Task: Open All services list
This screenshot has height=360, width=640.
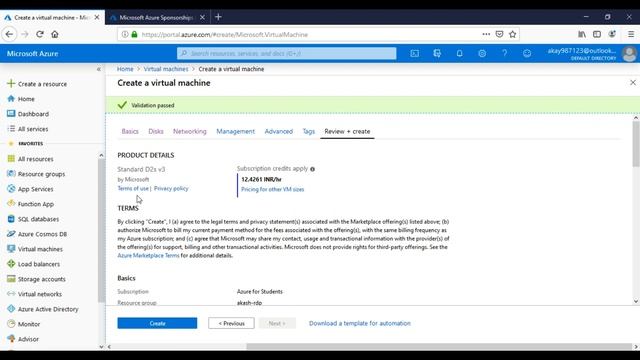Action: coord(28,129)
